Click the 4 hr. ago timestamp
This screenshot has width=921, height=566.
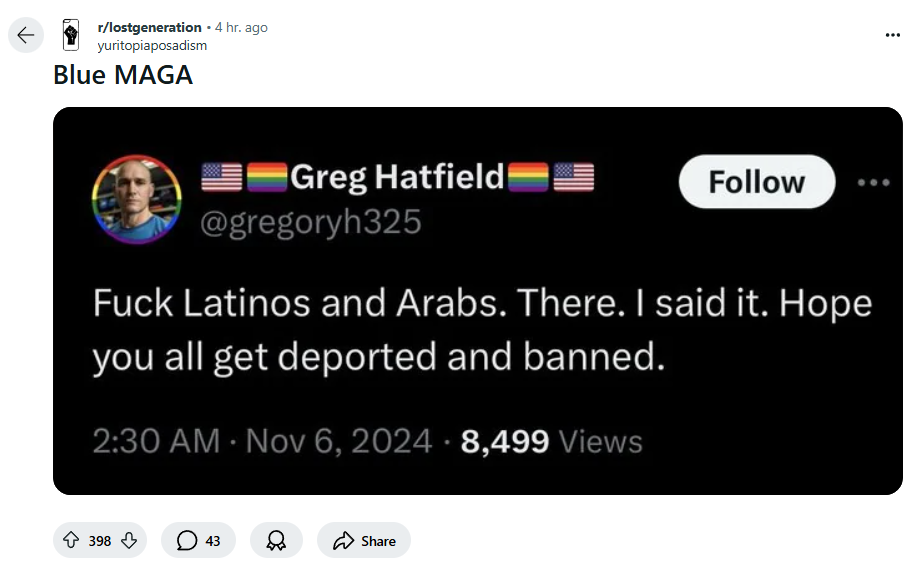[x=241, y=27]
